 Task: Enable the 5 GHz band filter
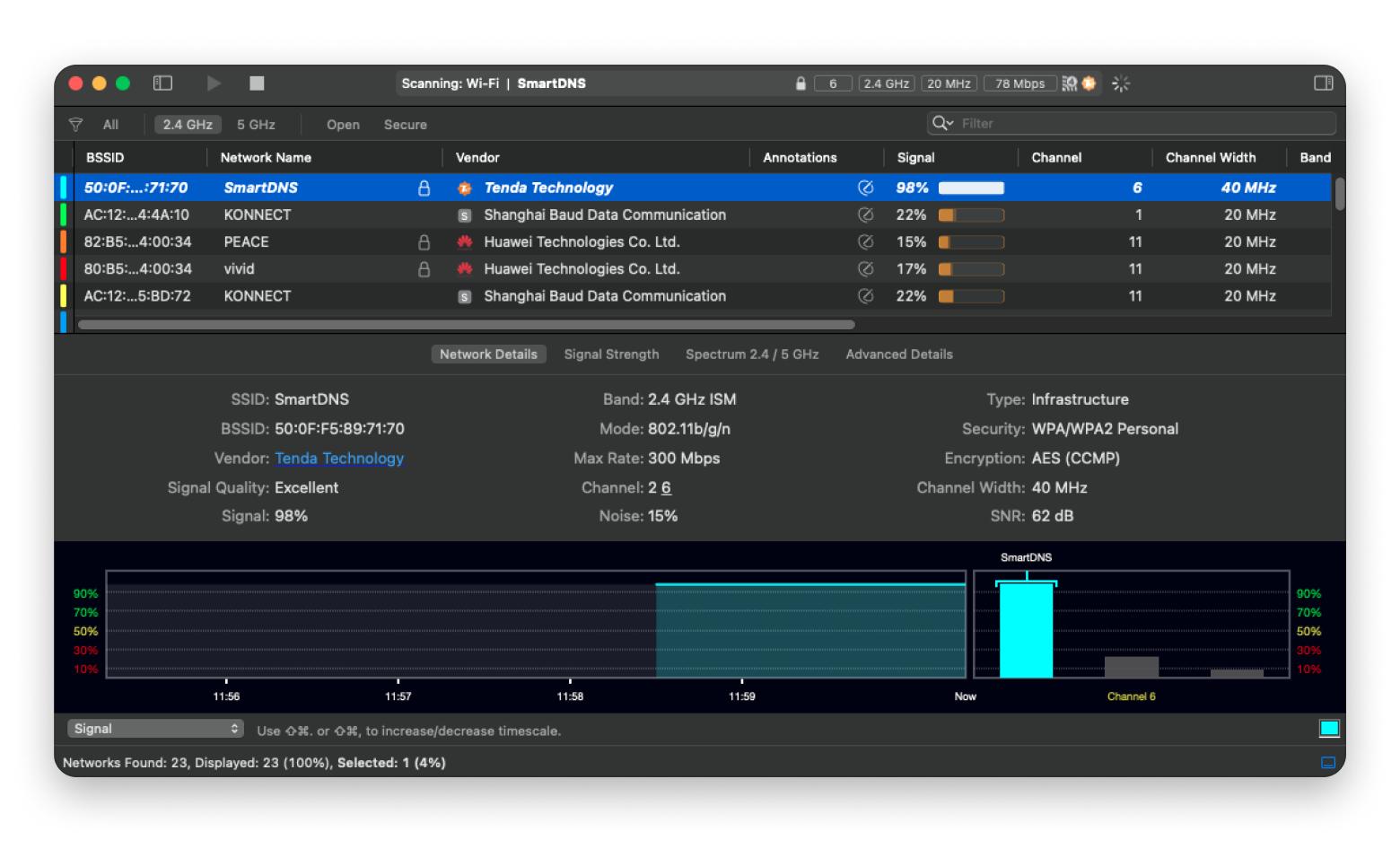point(256,125)
